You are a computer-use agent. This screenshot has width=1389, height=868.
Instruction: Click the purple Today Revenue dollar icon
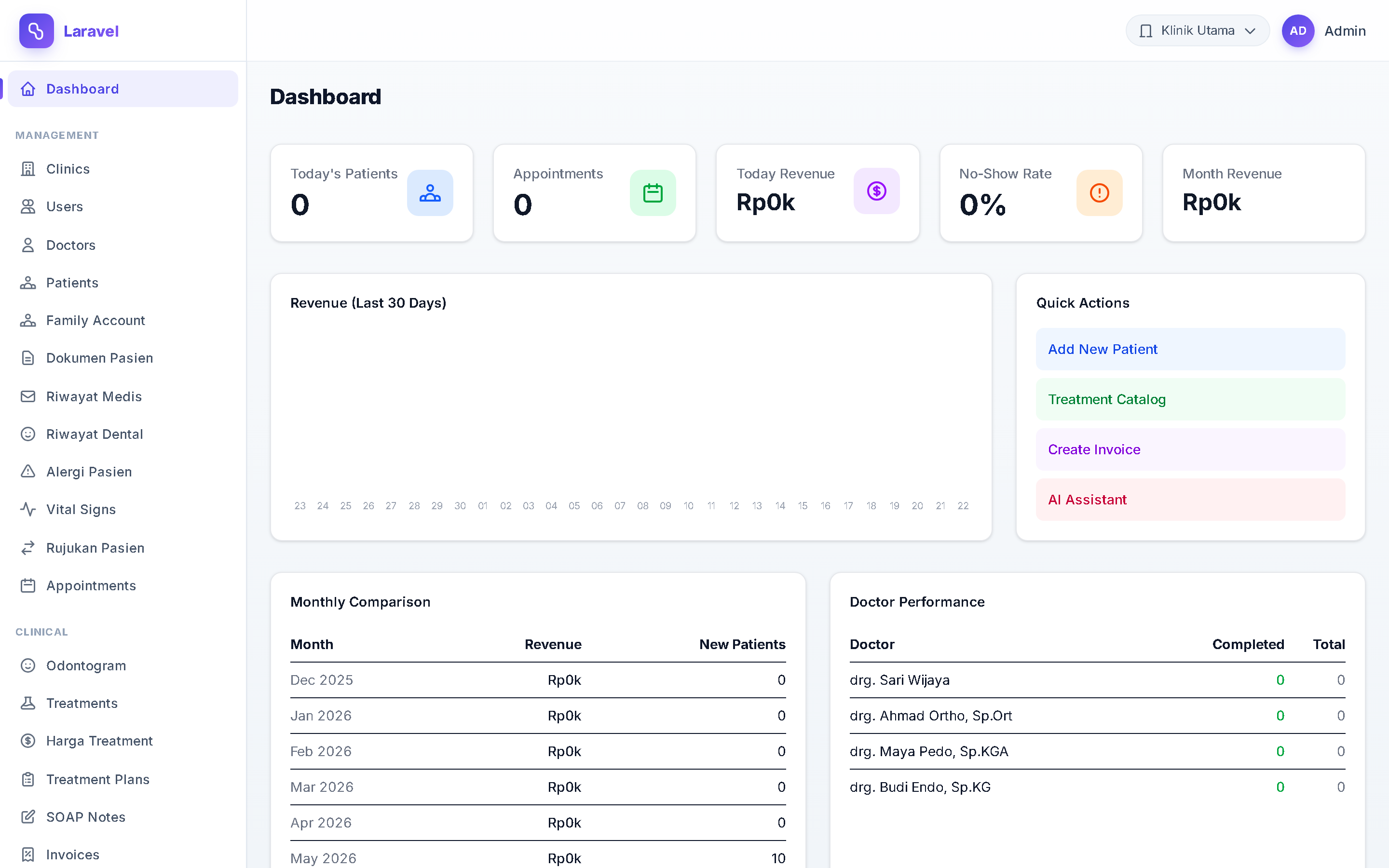pos(876,191)
